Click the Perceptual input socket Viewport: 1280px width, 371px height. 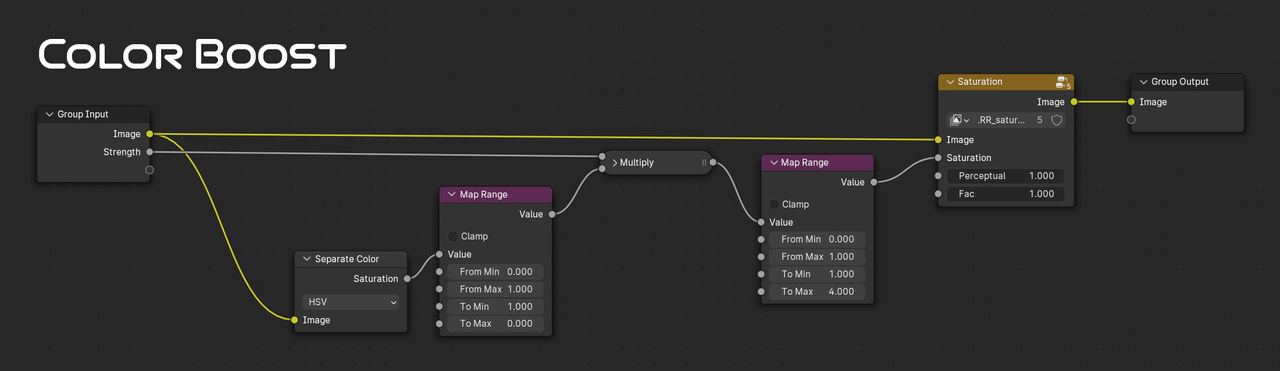(938, 176)
